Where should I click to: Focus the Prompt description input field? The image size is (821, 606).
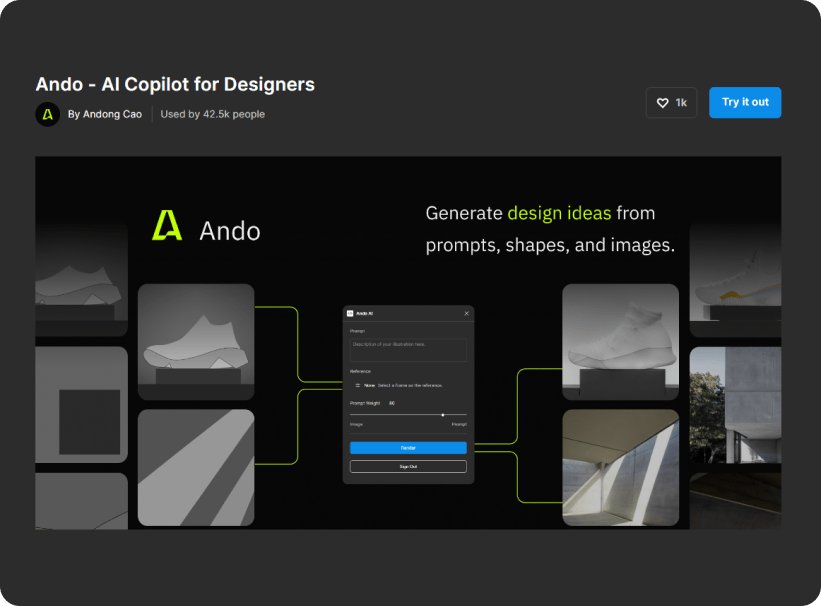coord(408,350)
